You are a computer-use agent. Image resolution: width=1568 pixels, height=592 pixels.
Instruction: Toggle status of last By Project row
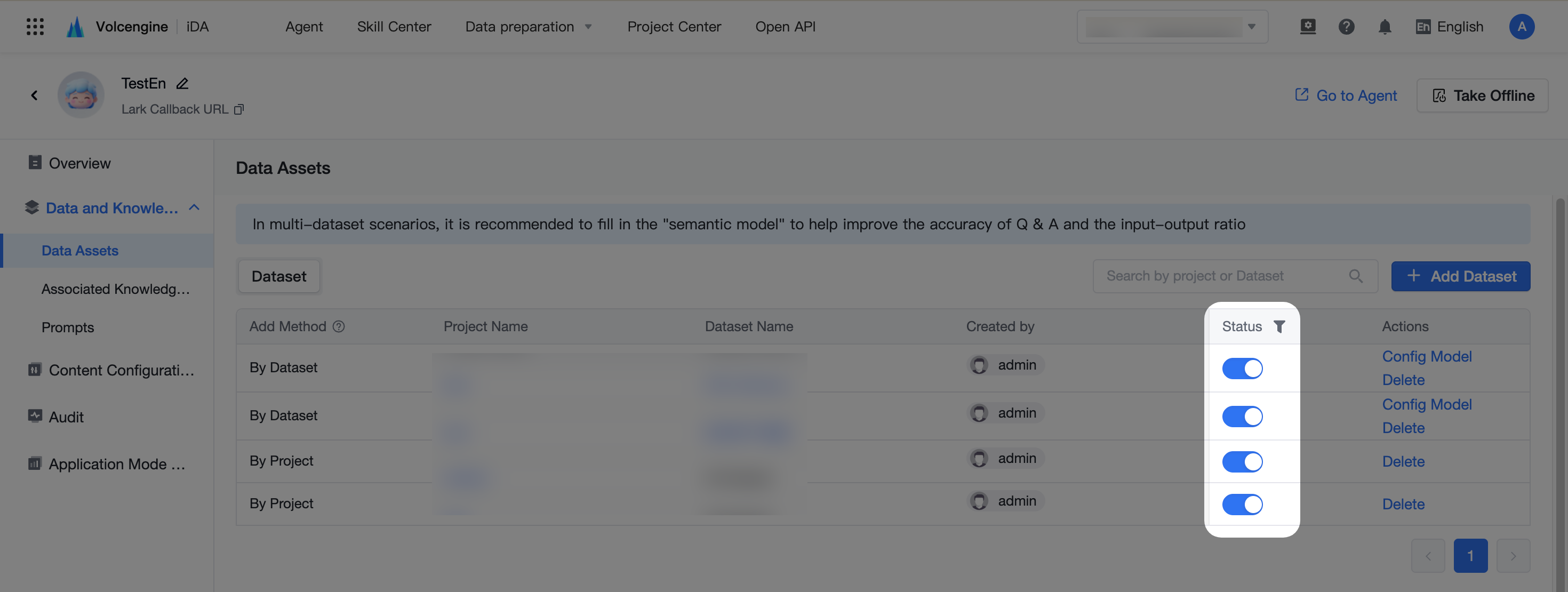point(1242,504)
